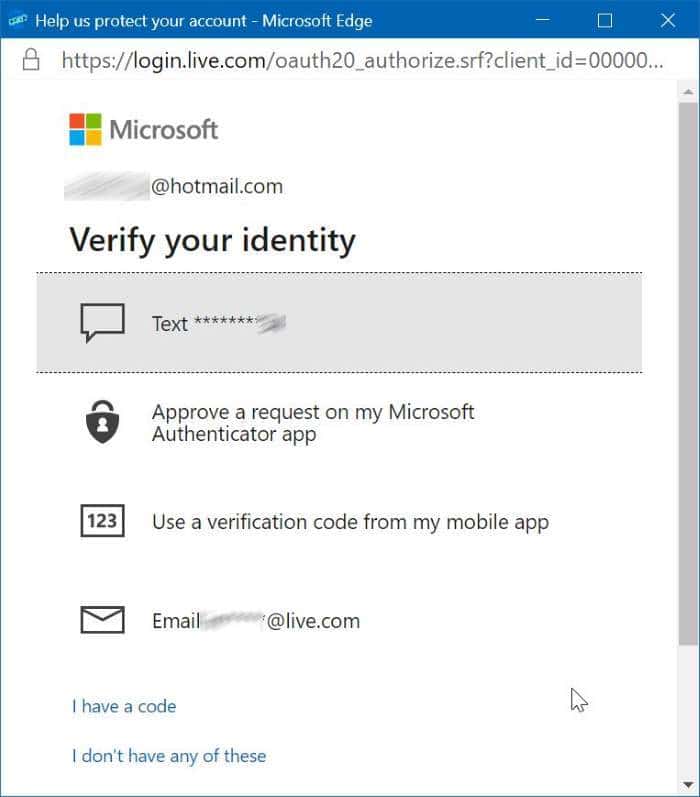Maximize the Microsoft Edge window
This screenshot has width=700, height=797.
click(604, 20)
